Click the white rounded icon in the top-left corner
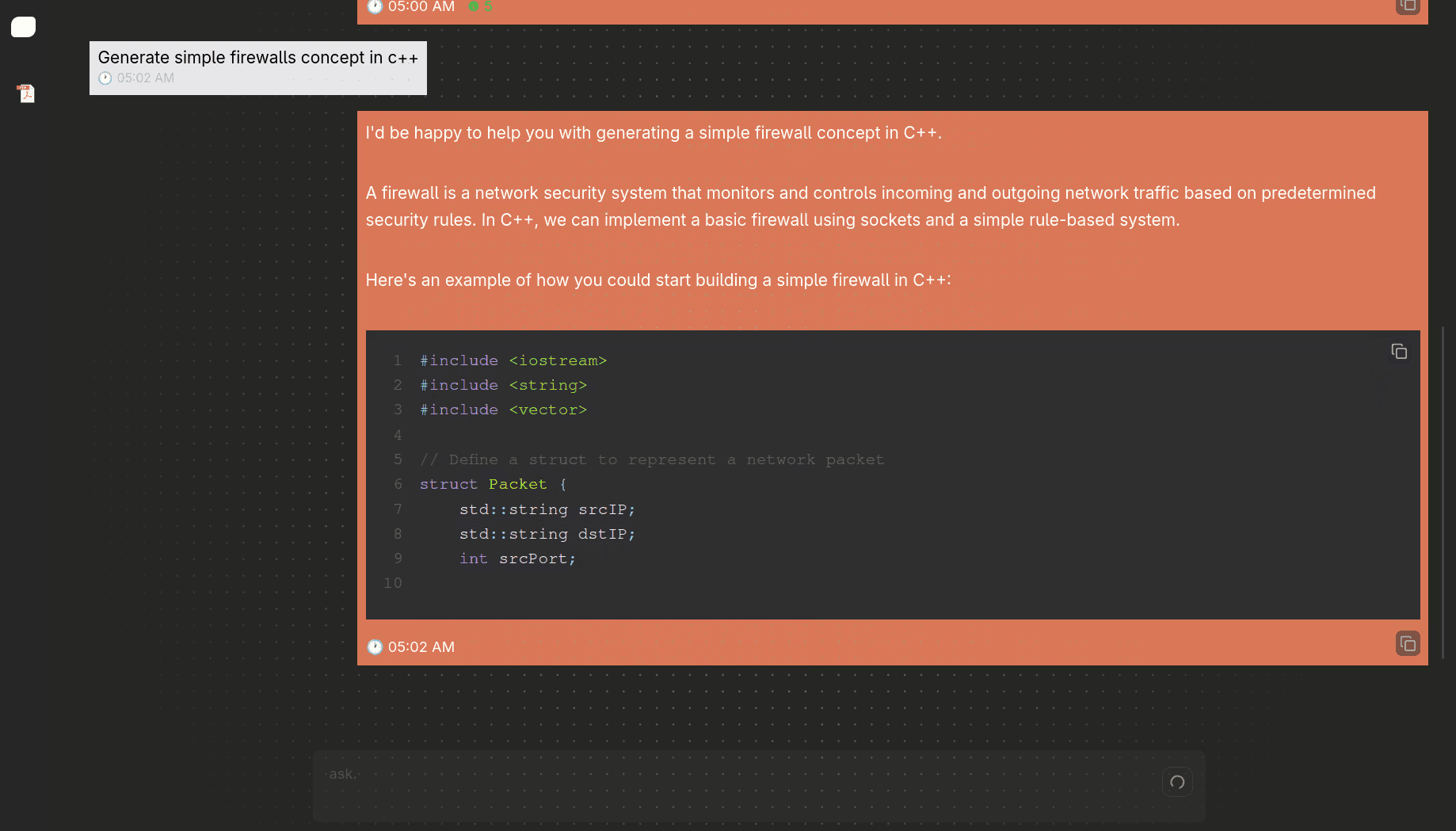The image size is (1456, 831). pyautogui.click(x=23, y=27)
